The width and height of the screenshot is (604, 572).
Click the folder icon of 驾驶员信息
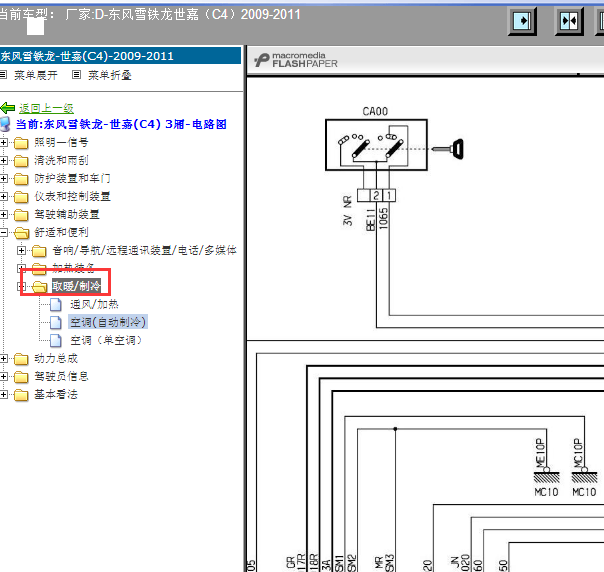(x=21, y=377)
